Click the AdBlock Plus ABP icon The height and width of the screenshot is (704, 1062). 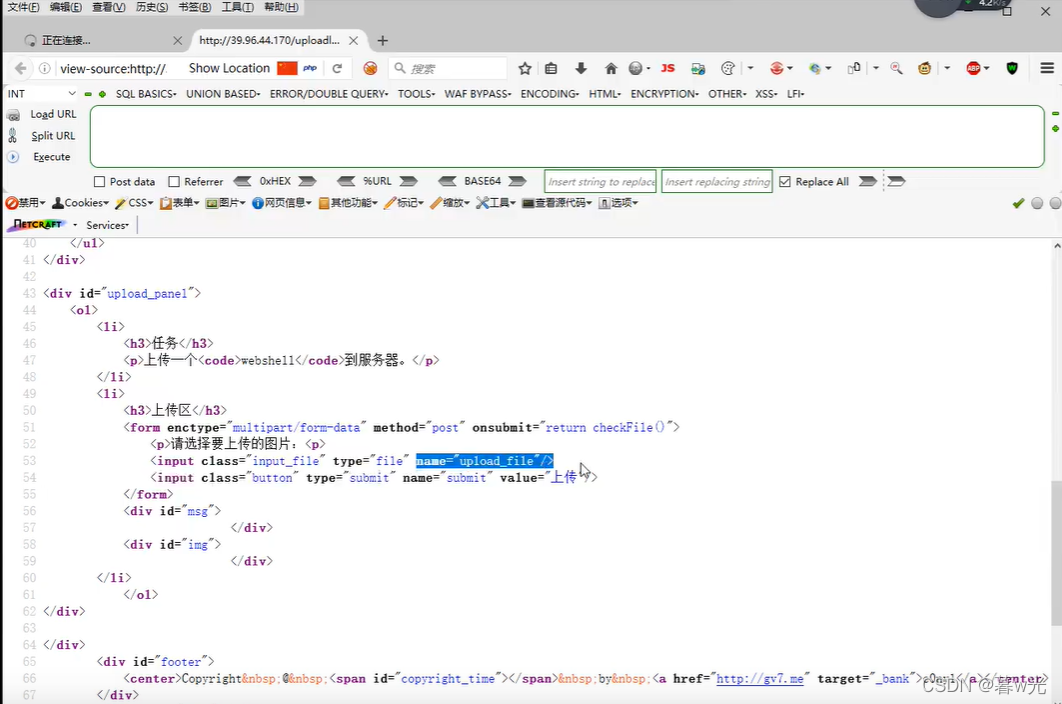click(973, 68)
